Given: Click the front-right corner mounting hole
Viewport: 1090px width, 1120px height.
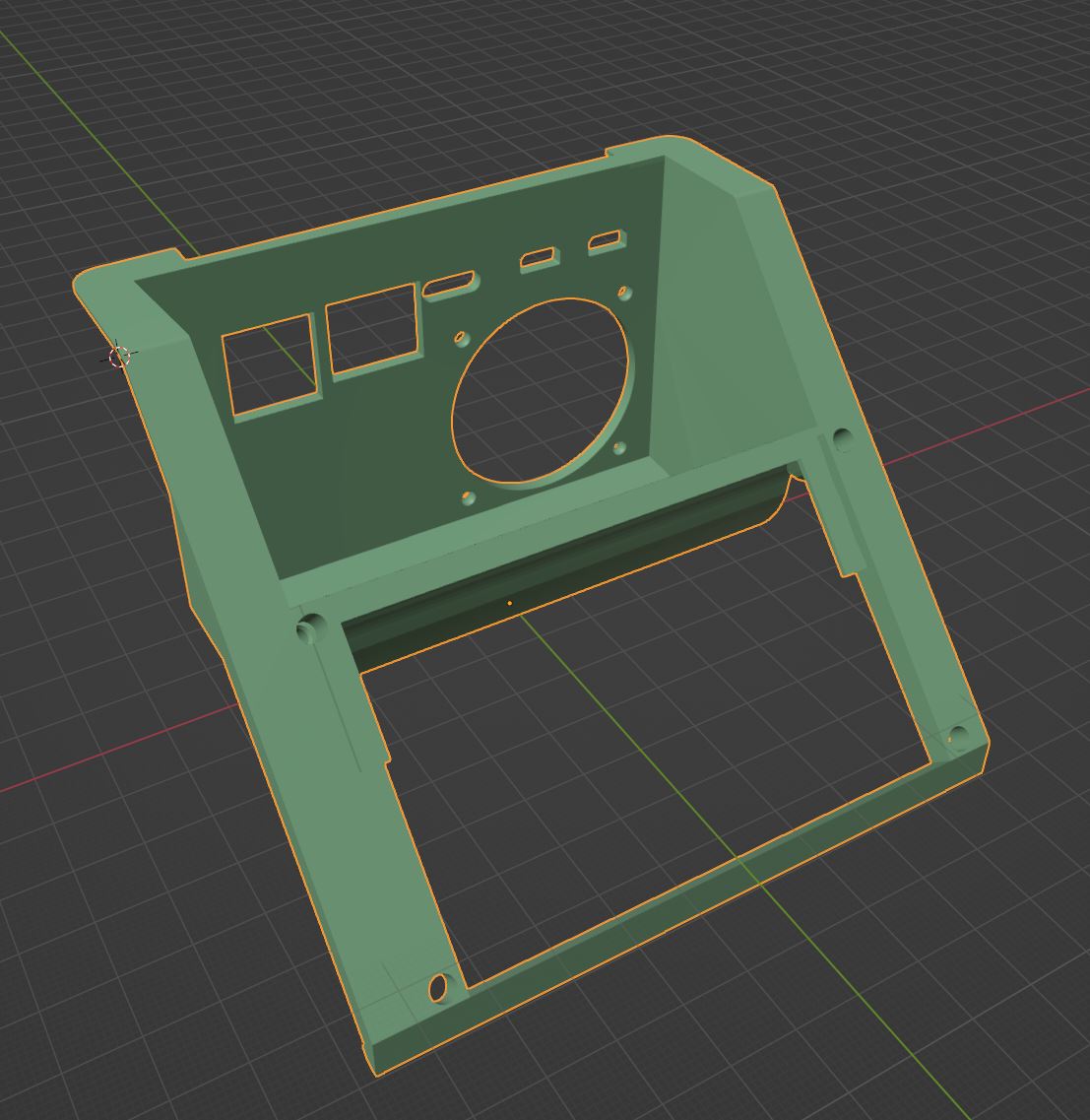Looking at the screenshot, I should [956, 735].
